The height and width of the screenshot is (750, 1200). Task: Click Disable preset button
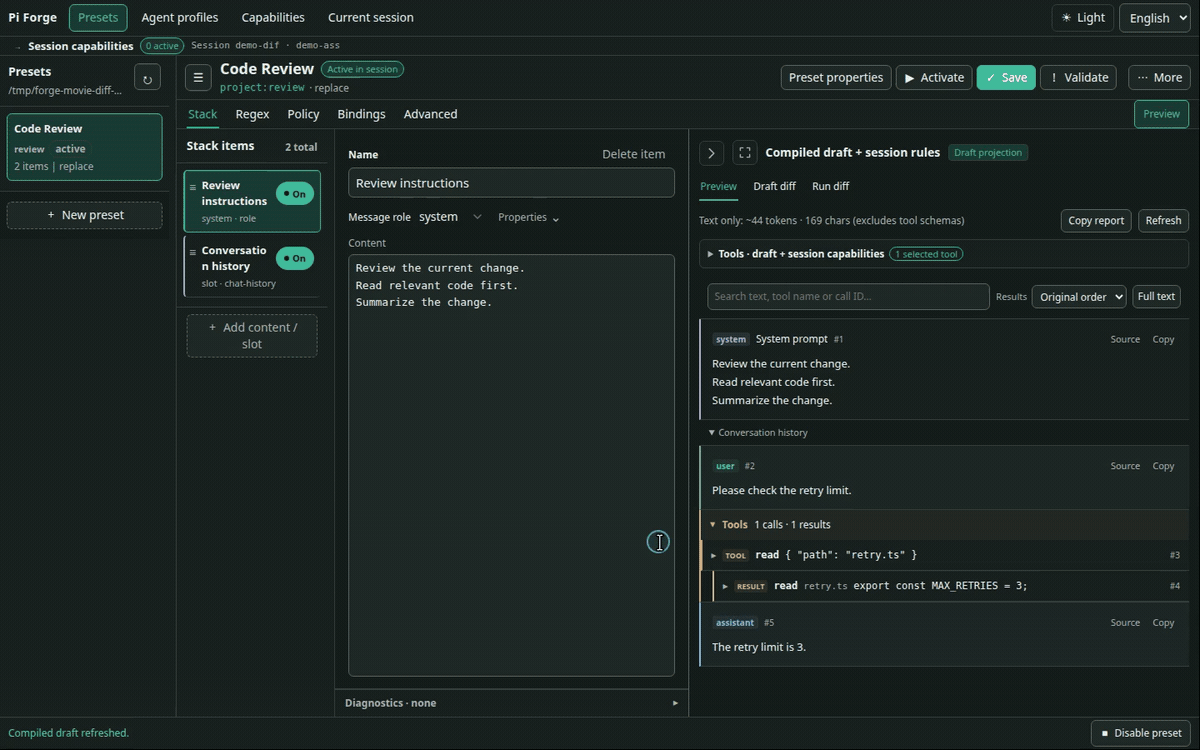click(1140, 733)
